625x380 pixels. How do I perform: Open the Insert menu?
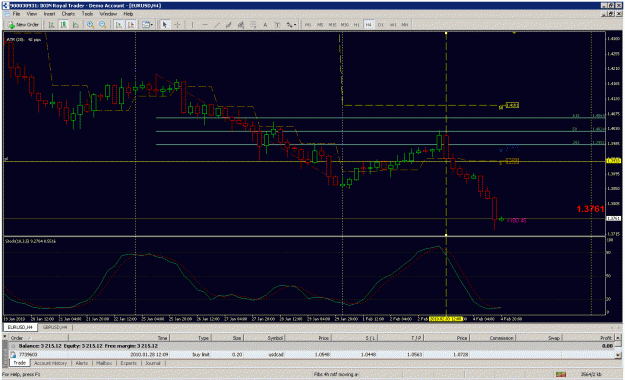[49, 14]
